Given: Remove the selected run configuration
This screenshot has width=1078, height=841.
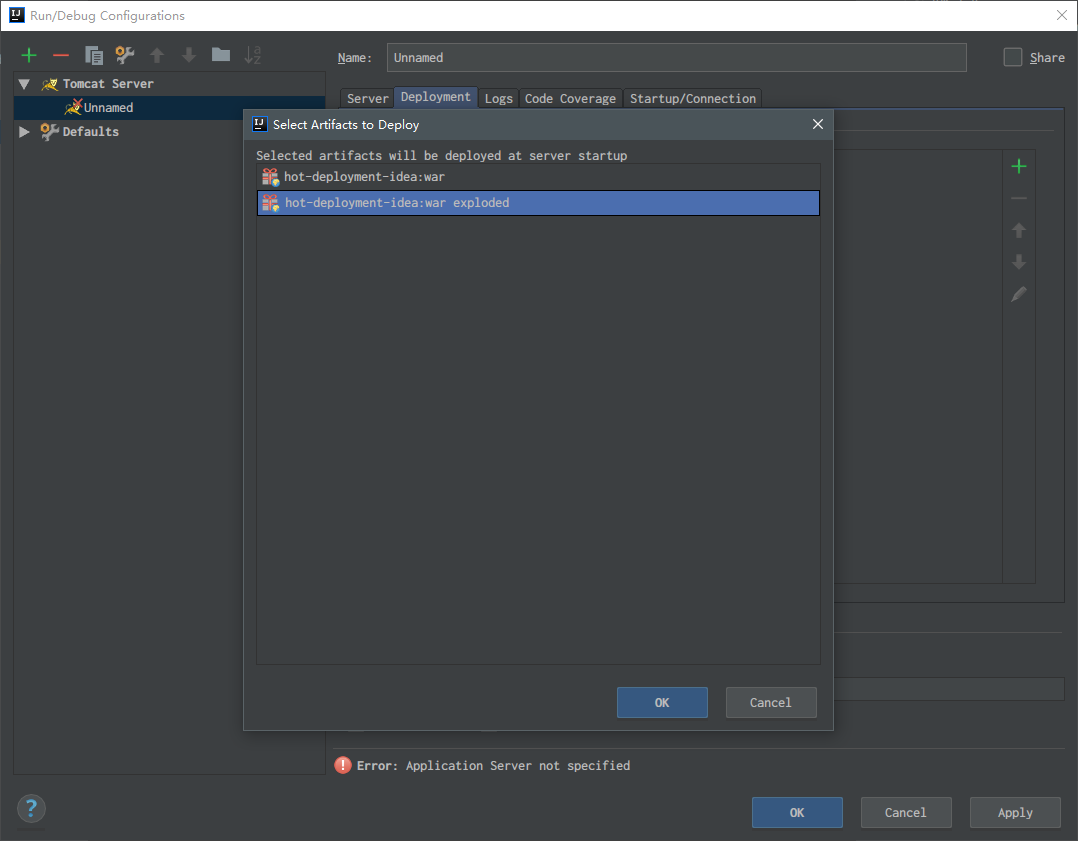Looking at the screenshot, I should [x=61, y=55].
